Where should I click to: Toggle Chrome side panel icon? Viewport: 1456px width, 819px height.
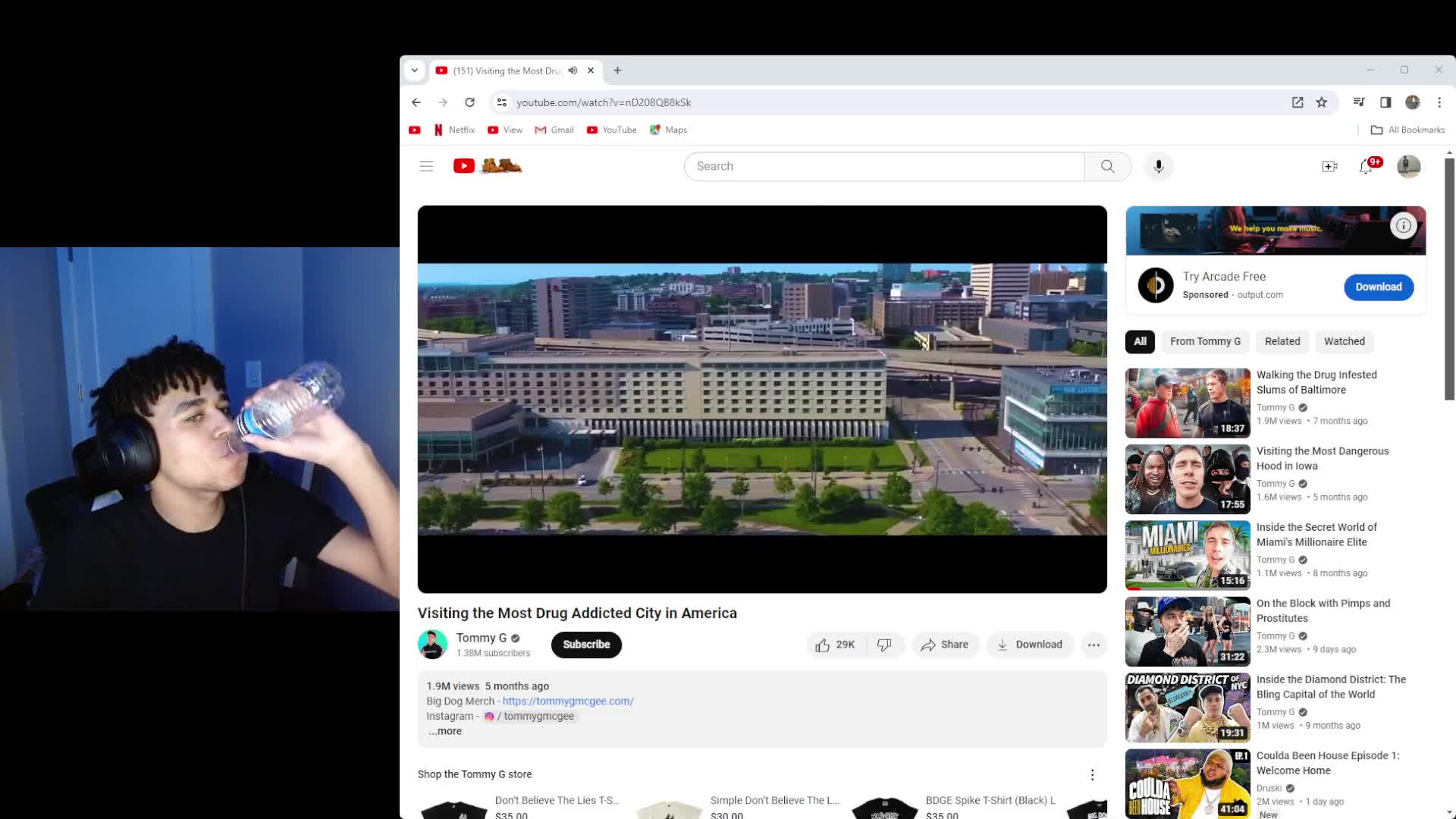coord(1385,102)
